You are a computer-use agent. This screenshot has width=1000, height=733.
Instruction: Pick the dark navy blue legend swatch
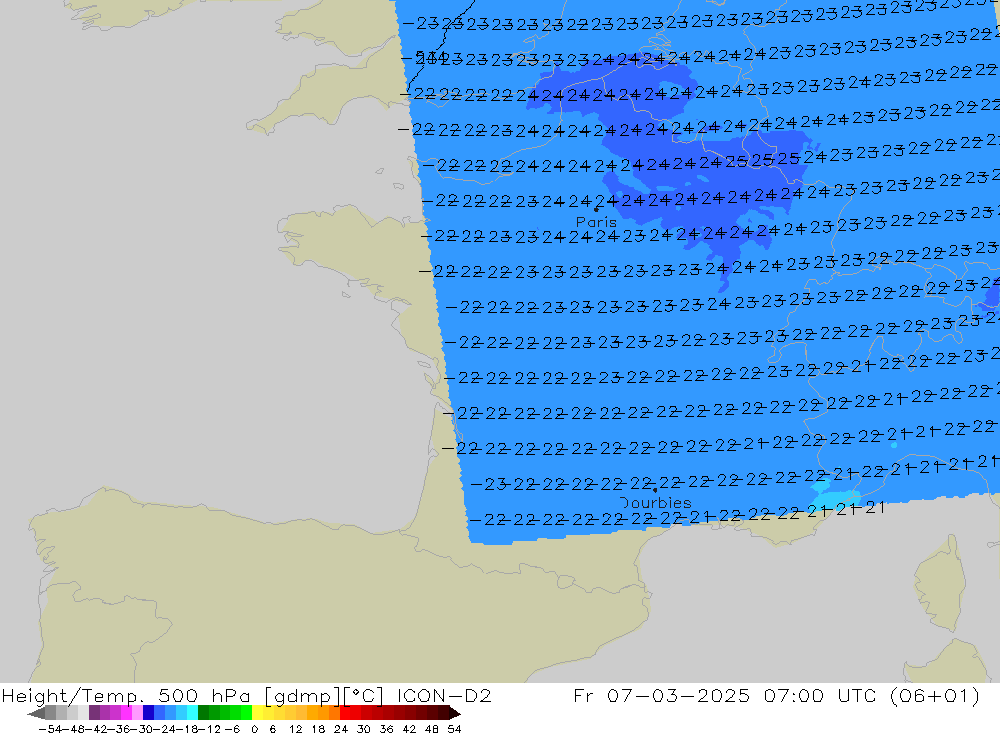[148, 713]
